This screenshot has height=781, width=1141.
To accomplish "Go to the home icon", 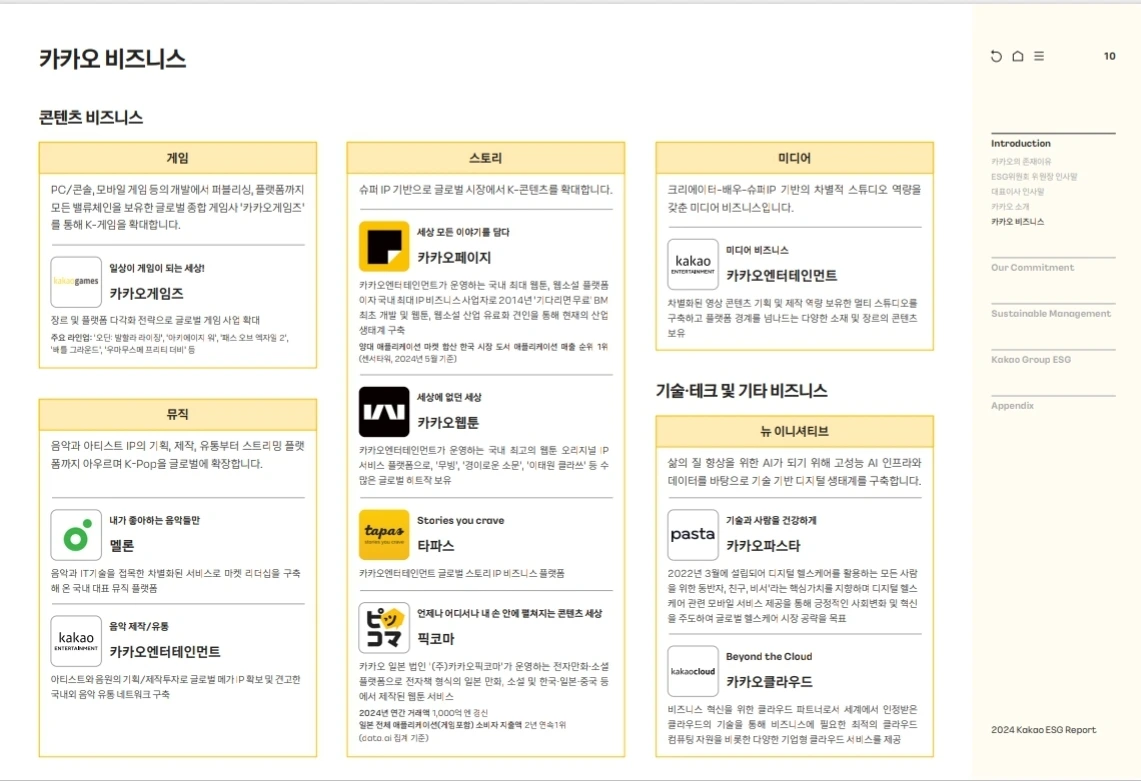I will pos(1018,56).
